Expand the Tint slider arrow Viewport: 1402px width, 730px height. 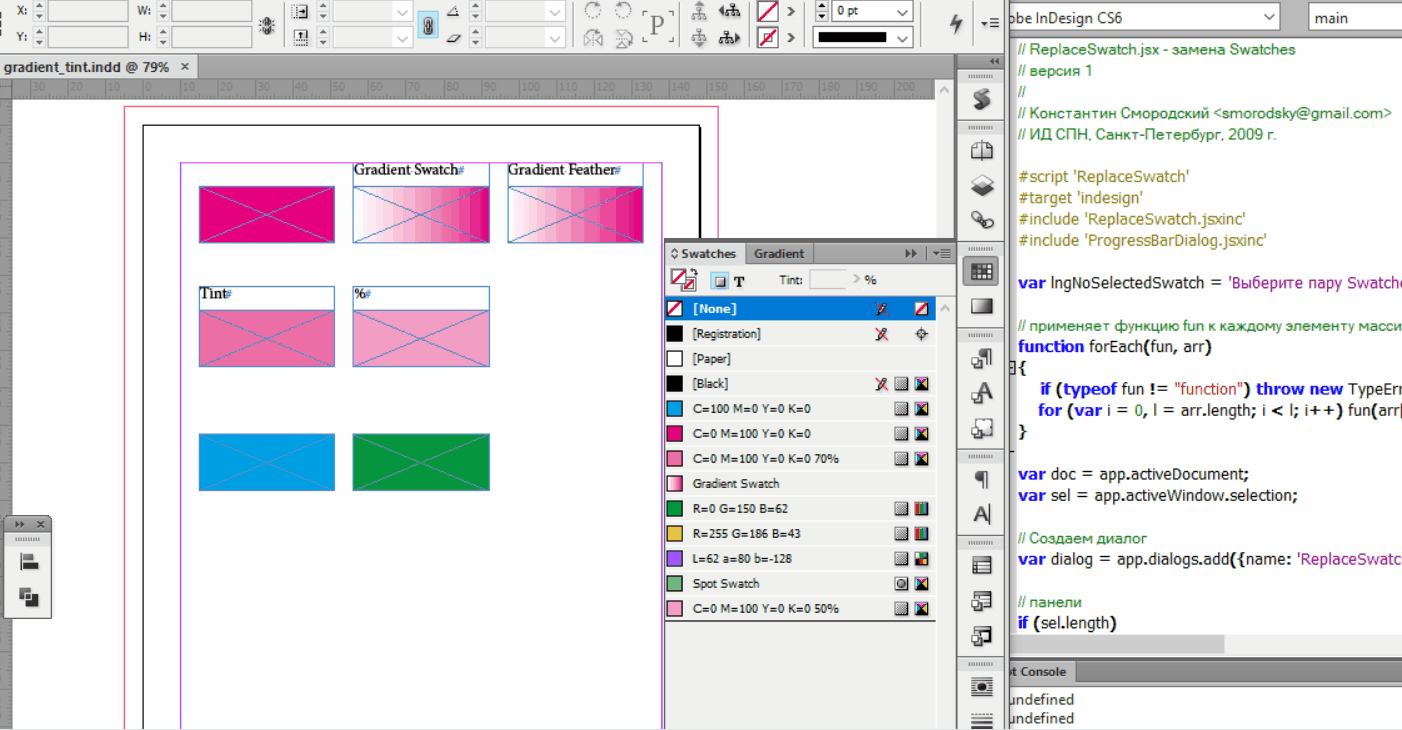click(855, 280)
